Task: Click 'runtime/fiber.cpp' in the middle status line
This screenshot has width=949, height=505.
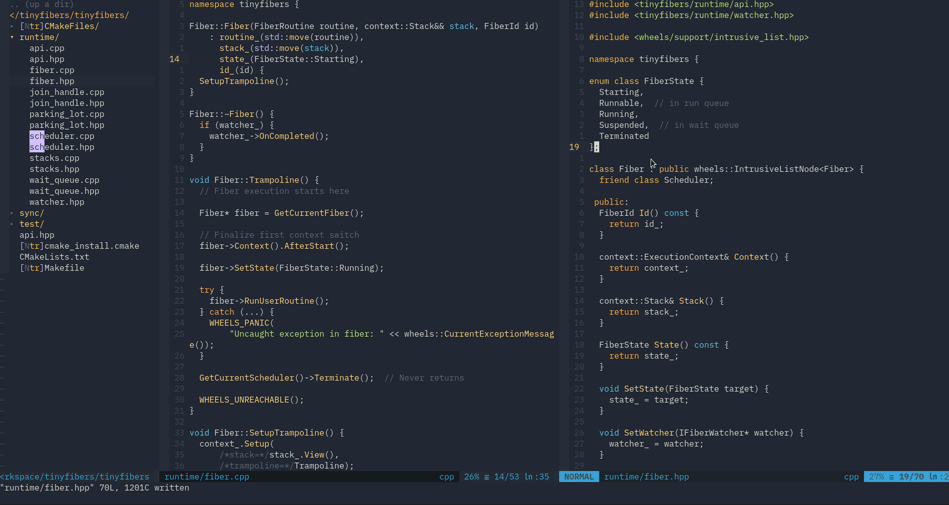Action: point(207,477)
